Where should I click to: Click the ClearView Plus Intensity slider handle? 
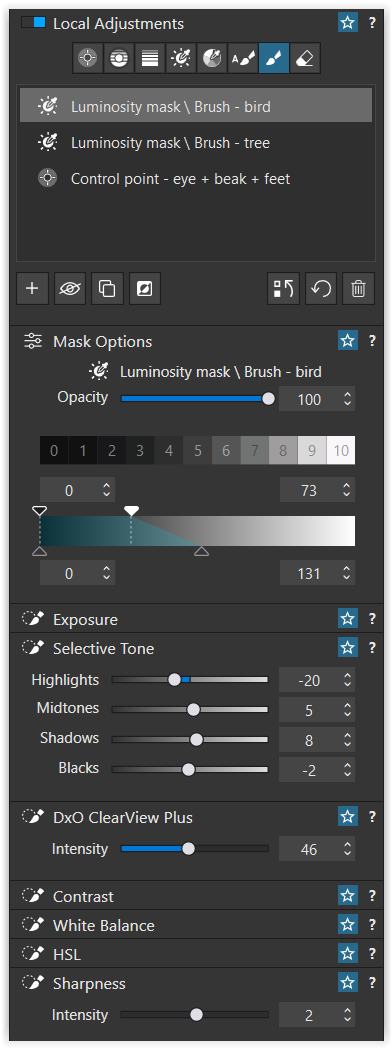(189, 848)
